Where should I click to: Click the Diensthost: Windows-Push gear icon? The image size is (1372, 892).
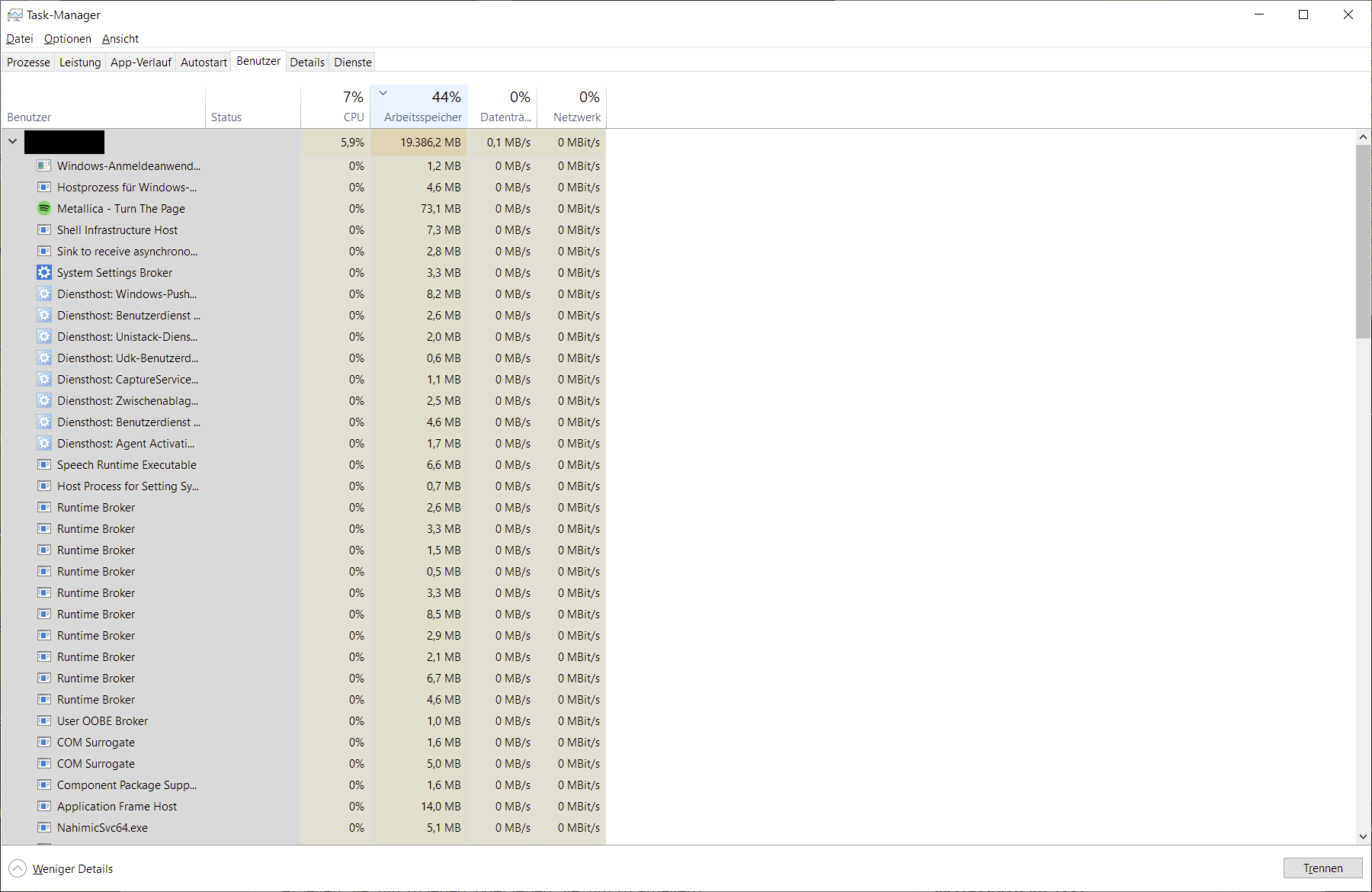[44, 294]
